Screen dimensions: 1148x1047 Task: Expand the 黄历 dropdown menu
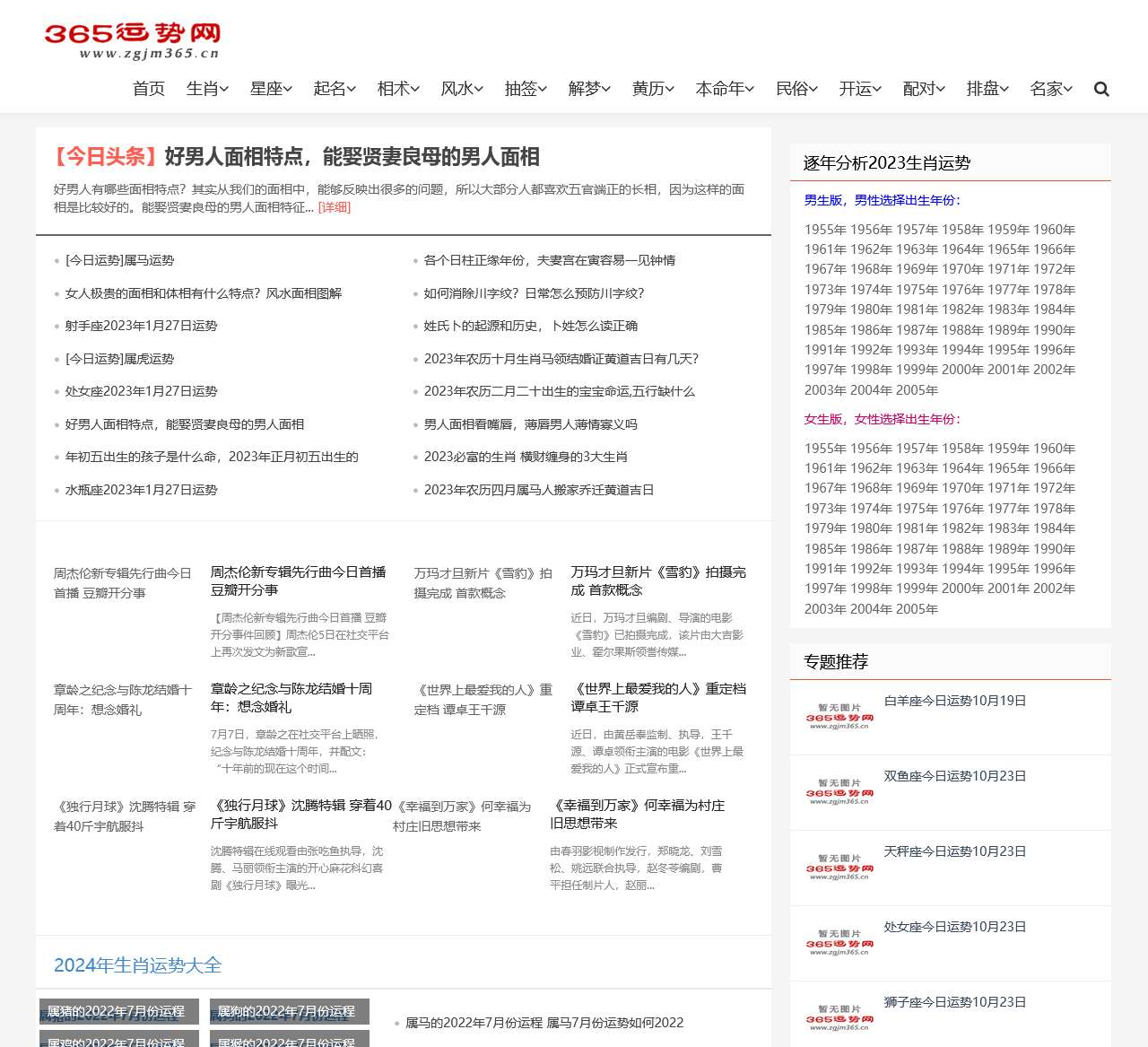pyautogui.click(x=653, y=89)
